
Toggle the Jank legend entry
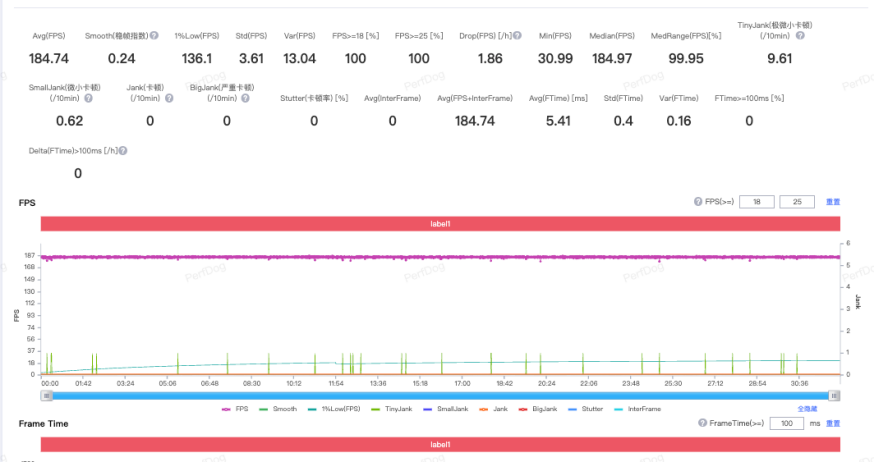493,409
